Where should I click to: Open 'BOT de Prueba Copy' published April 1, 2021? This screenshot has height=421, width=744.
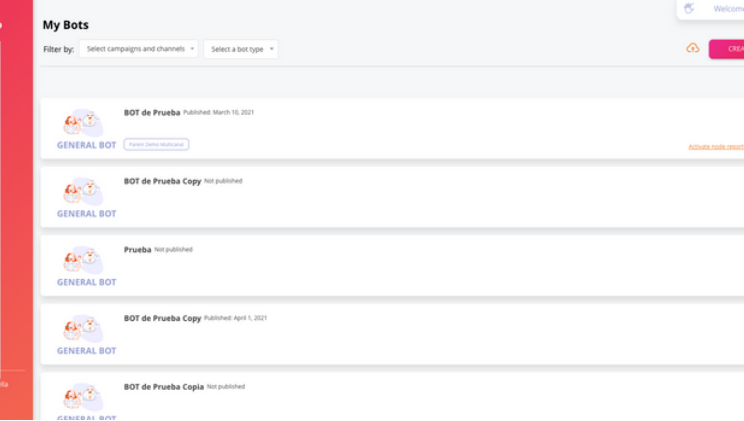(162, 318)
